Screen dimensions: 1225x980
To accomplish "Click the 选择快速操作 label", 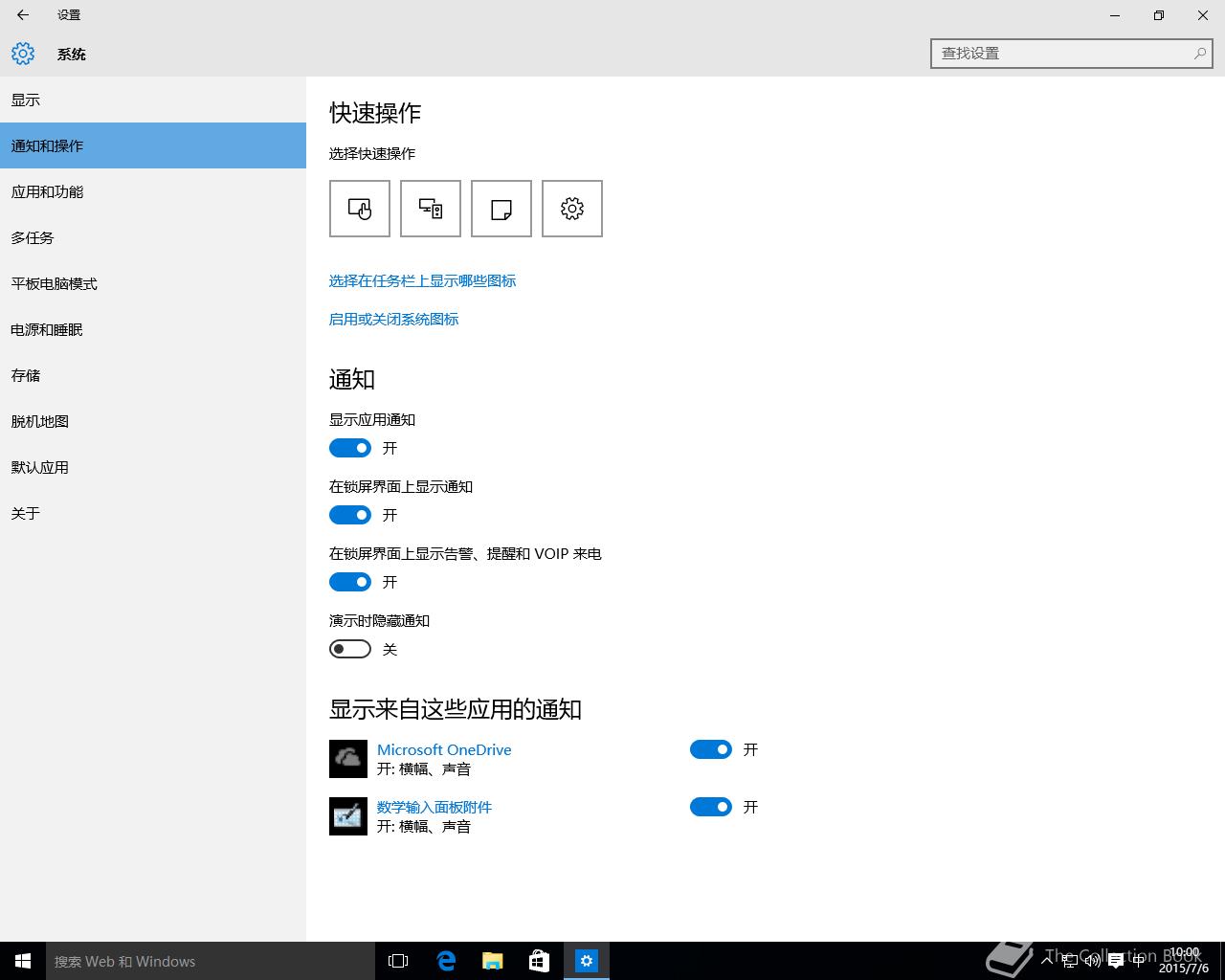I will pyautogui.click(x=372, y=153).
